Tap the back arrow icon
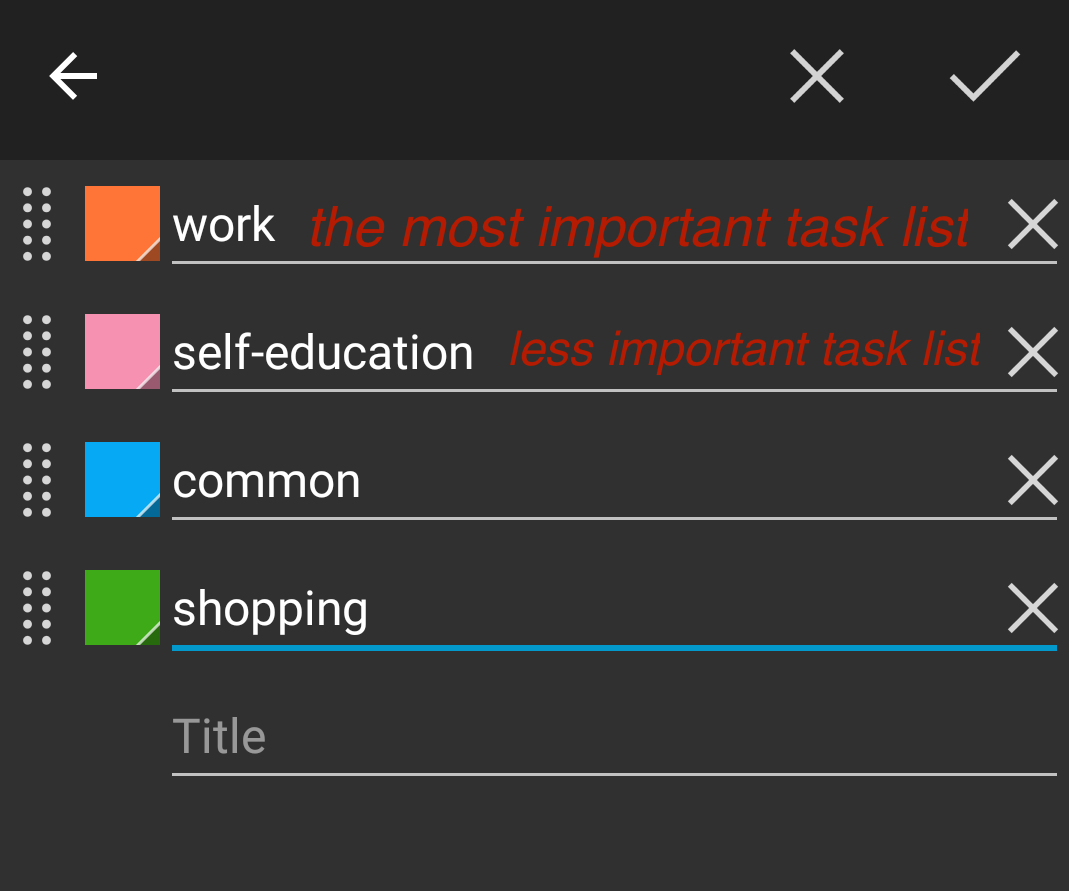The height and width of the screenshot is (891, 1069). pyautogui.click(x=73, y=77)
